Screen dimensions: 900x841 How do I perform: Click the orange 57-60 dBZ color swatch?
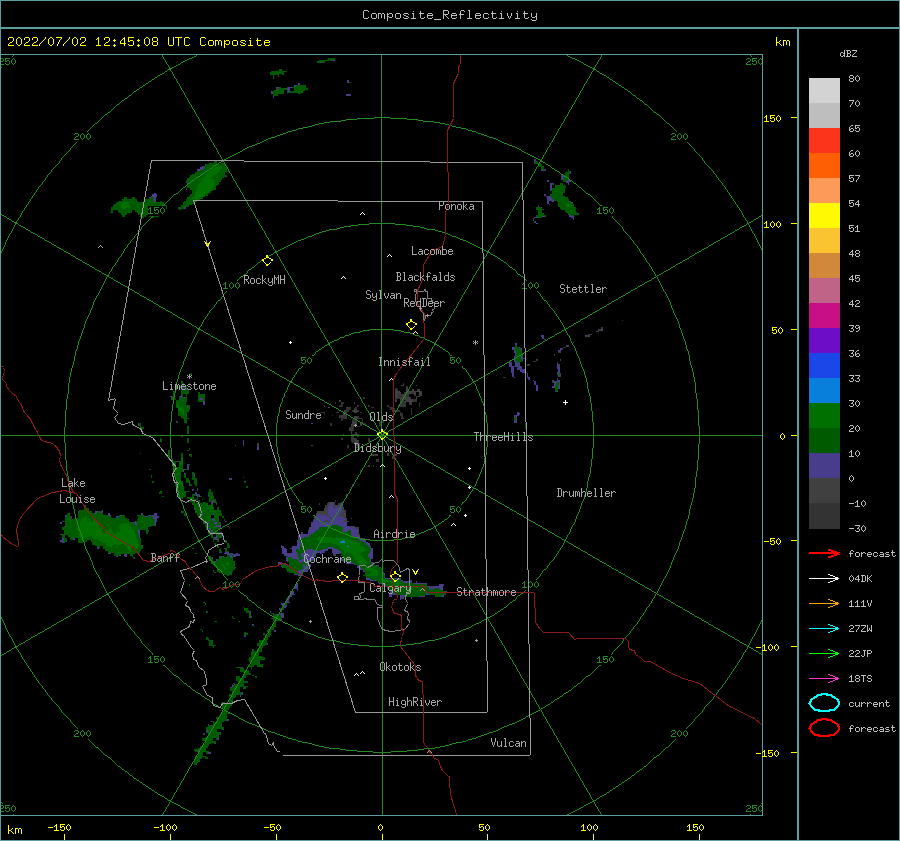[x=824, y=166]
